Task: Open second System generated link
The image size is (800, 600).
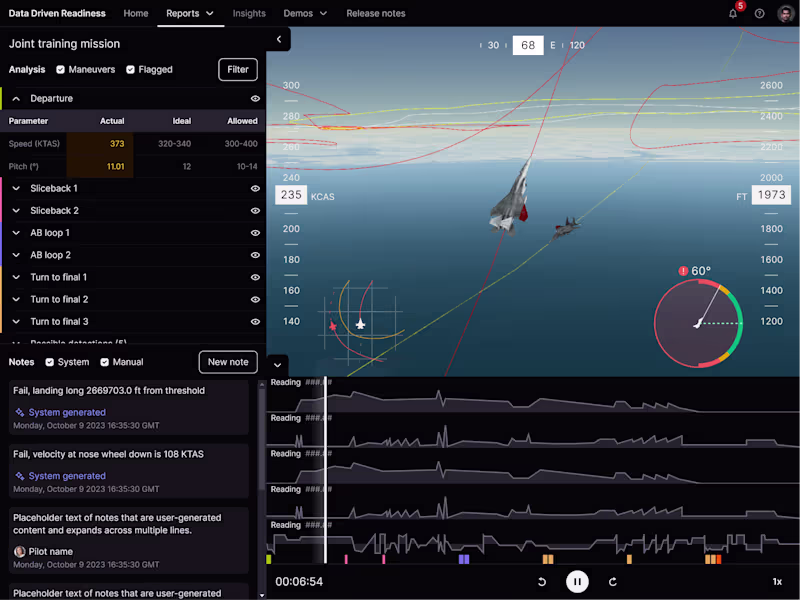Action: point(67,476)
